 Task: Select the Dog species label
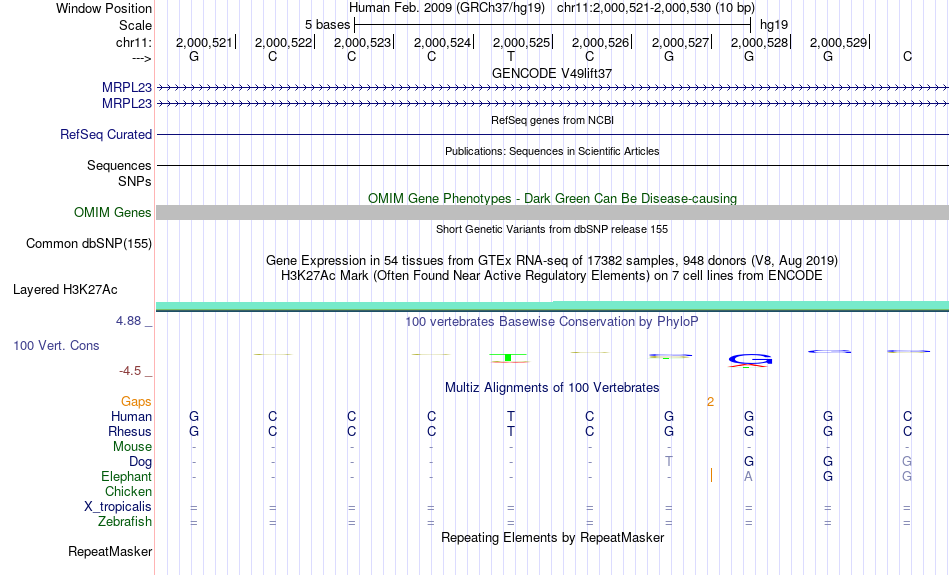point(140,462)
